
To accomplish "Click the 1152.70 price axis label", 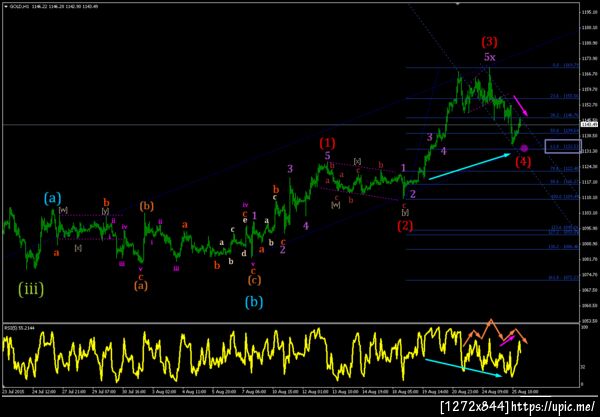I will tap(589, 104).
